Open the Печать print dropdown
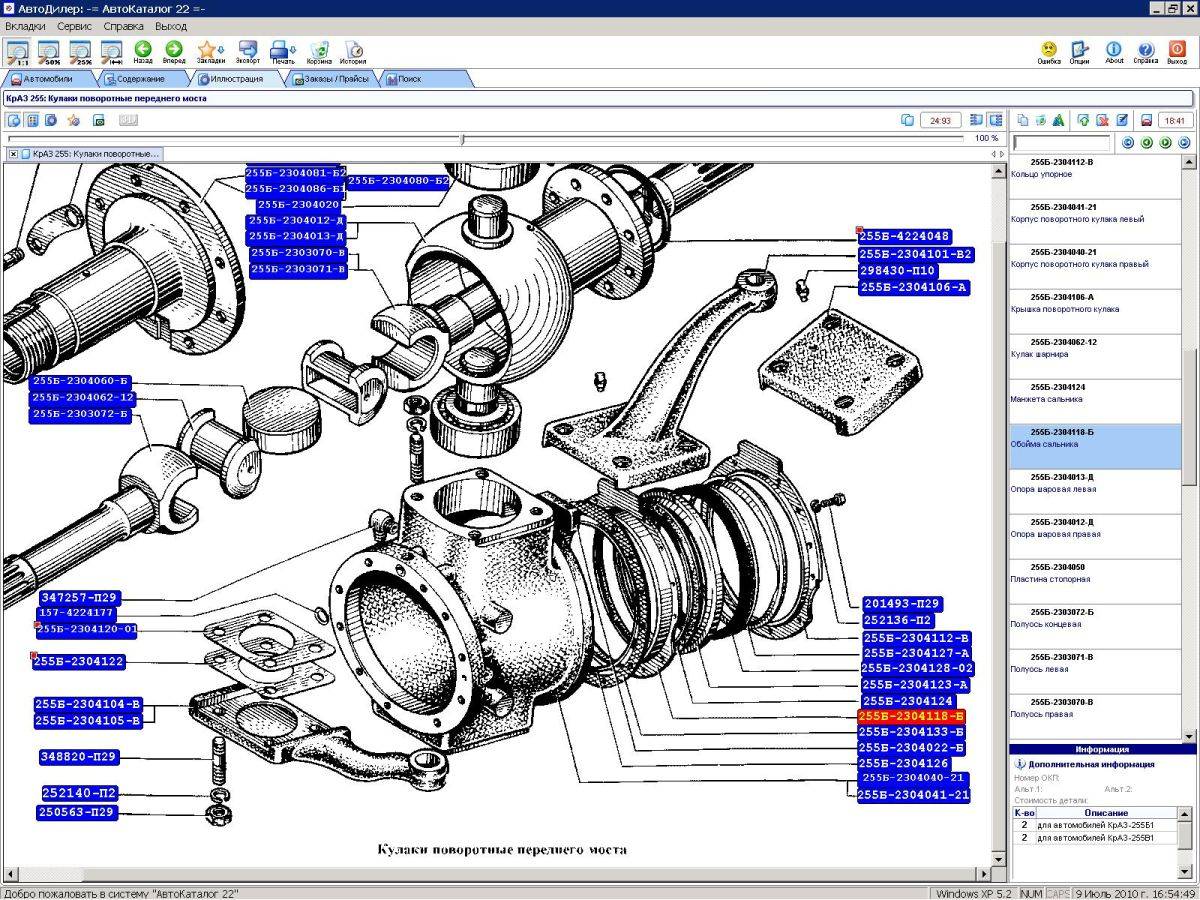The width and height of the screenshot is (1200, 900). point(283,51)
